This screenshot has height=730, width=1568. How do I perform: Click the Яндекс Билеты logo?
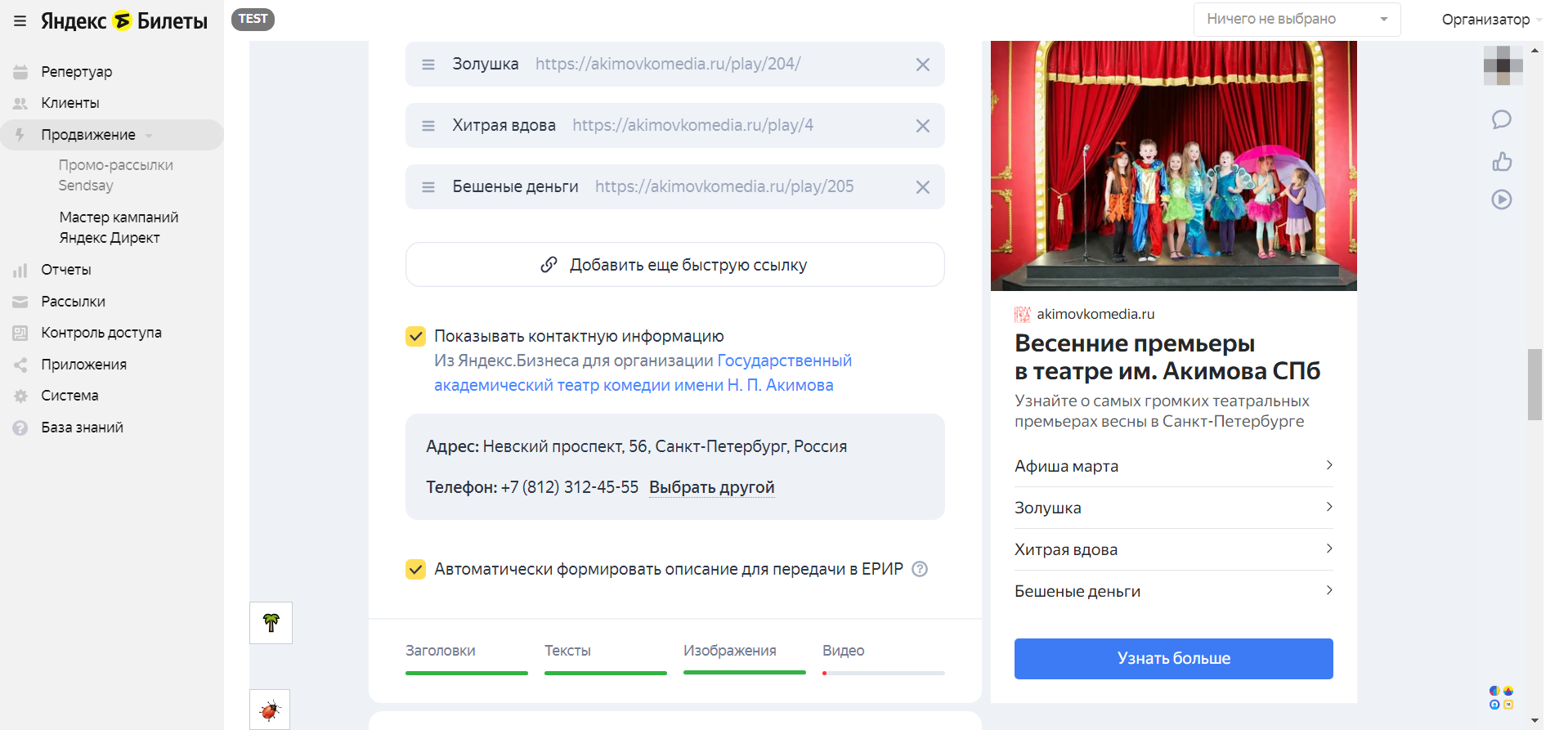click(124, 21)
